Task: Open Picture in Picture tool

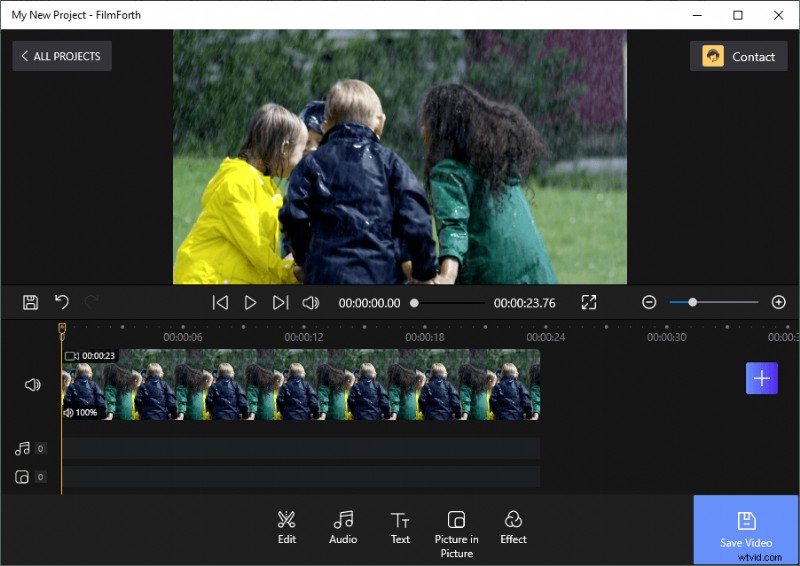Action: pos(457,534)
